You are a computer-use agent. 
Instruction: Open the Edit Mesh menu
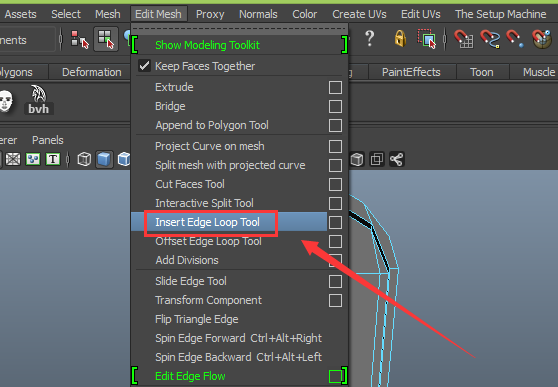click(x=158, y=14)
